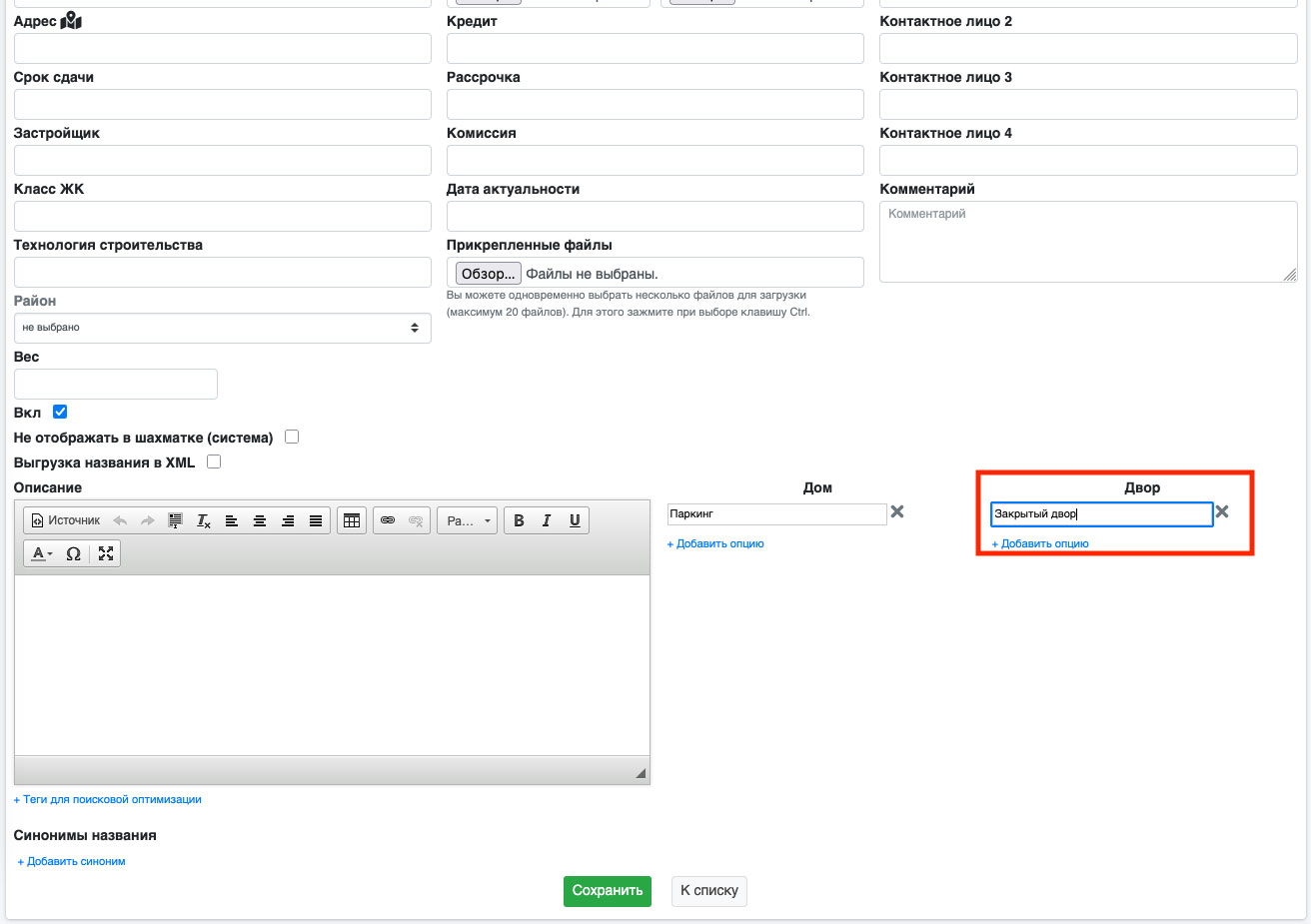Click the Контактное лицо 2 field
1311x924 pixels.
[x=1088, y=48]
